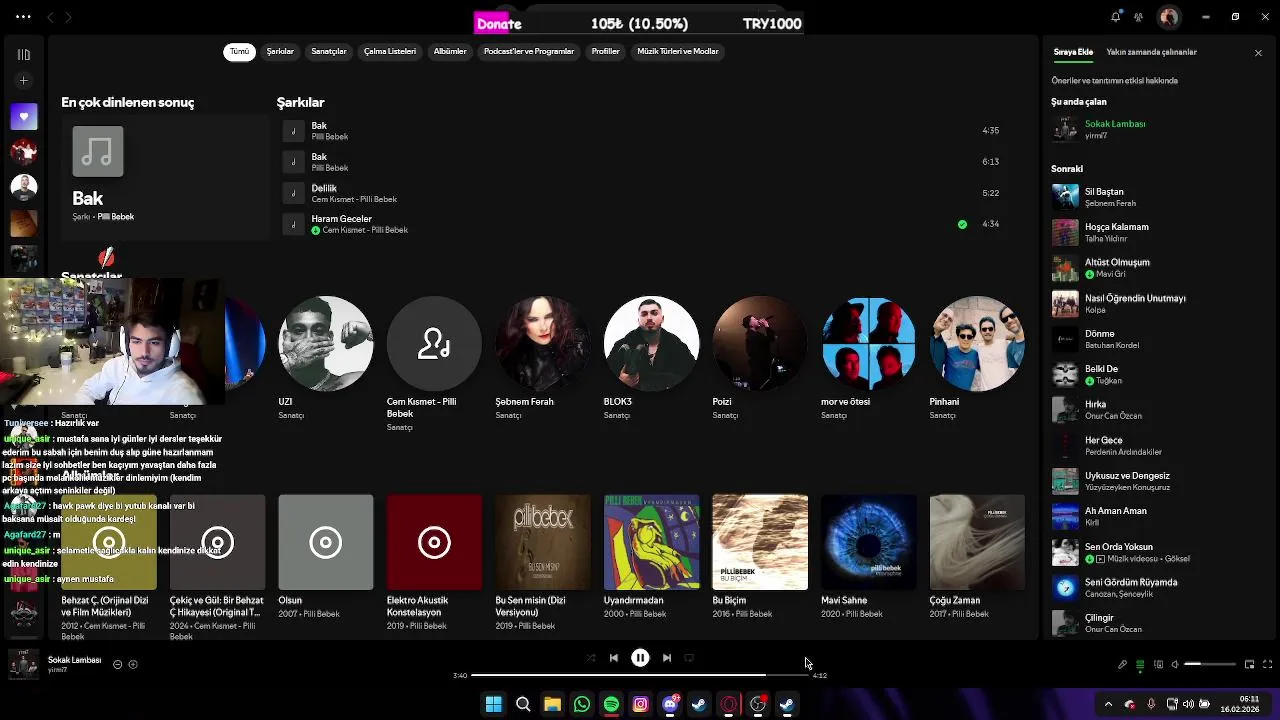Switch to the Sıraya Ekle tab
Viewport: 1280px width, 720px height.
[x=1073, y=52]
